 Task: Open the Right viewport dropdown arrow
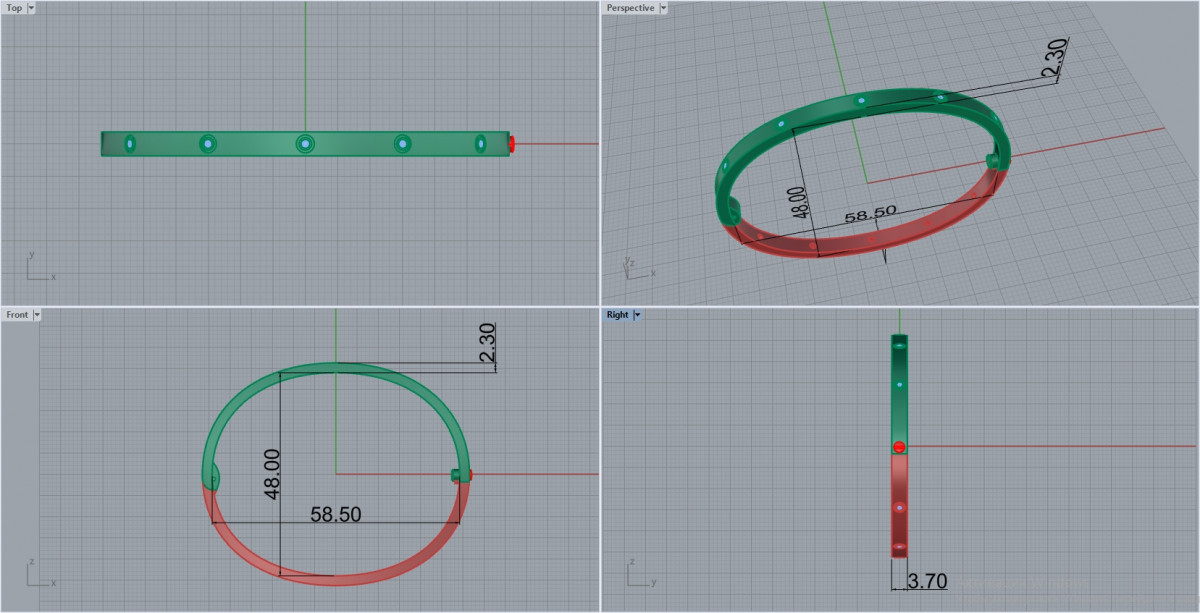[x=637, y=315]
